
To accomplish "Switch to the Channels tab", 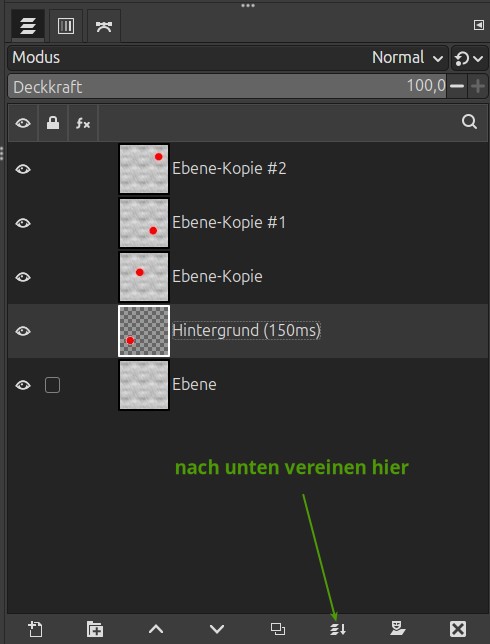I will click(66, 26).
